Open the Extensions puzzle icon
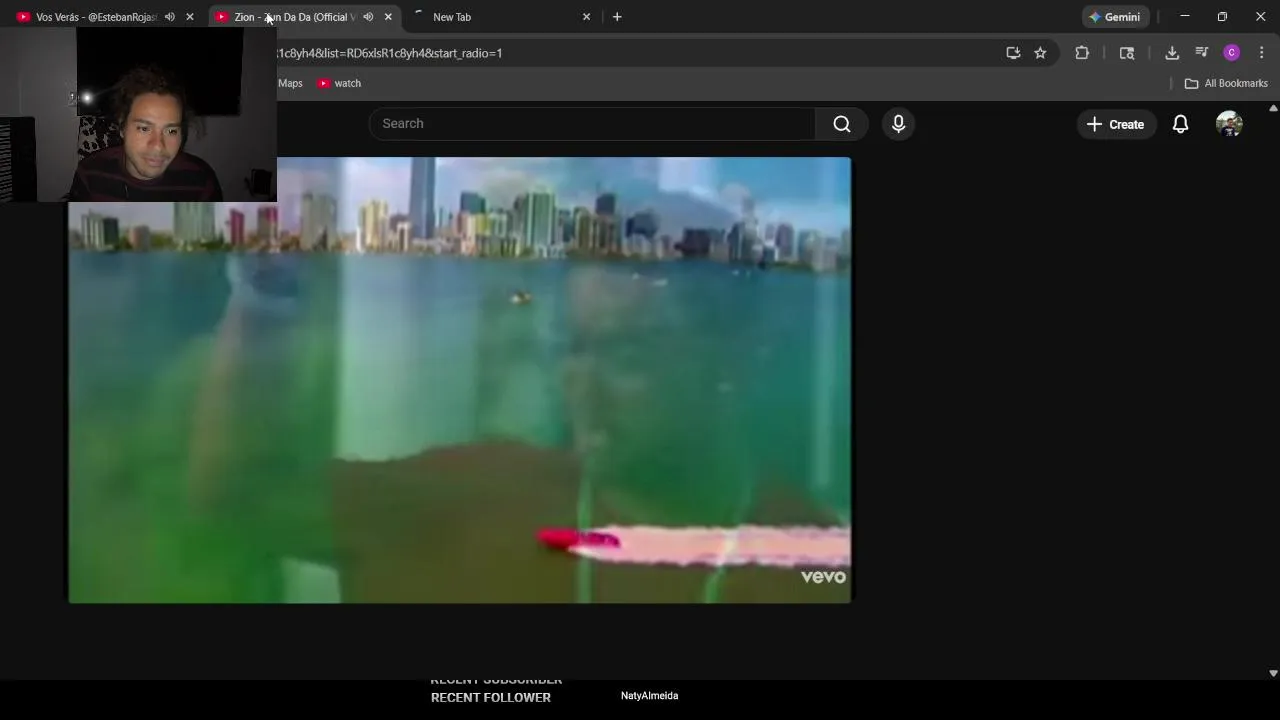 tap(1082, 53)
